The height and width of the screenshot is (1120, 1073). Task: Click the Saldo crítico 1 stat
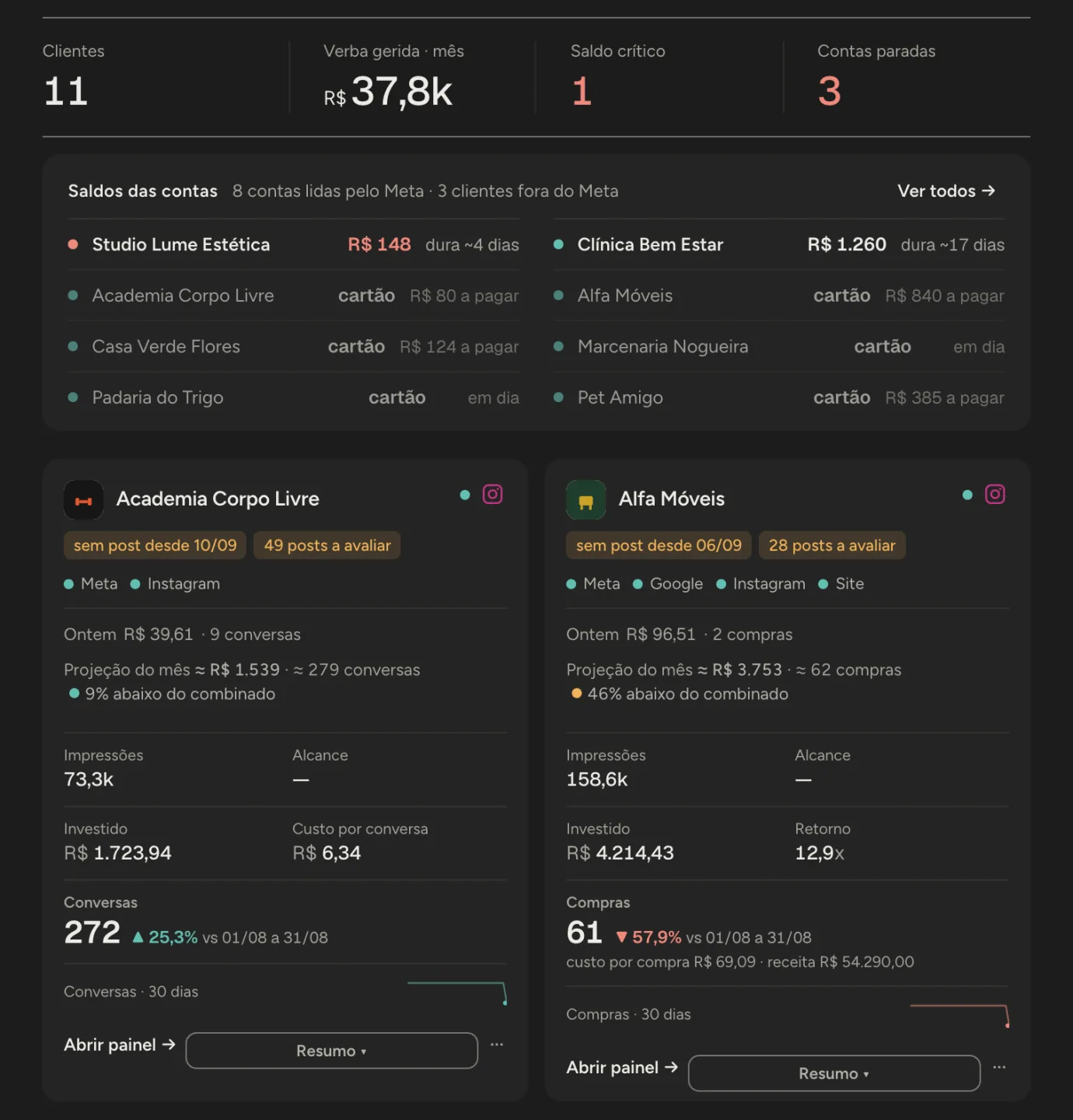617,76
